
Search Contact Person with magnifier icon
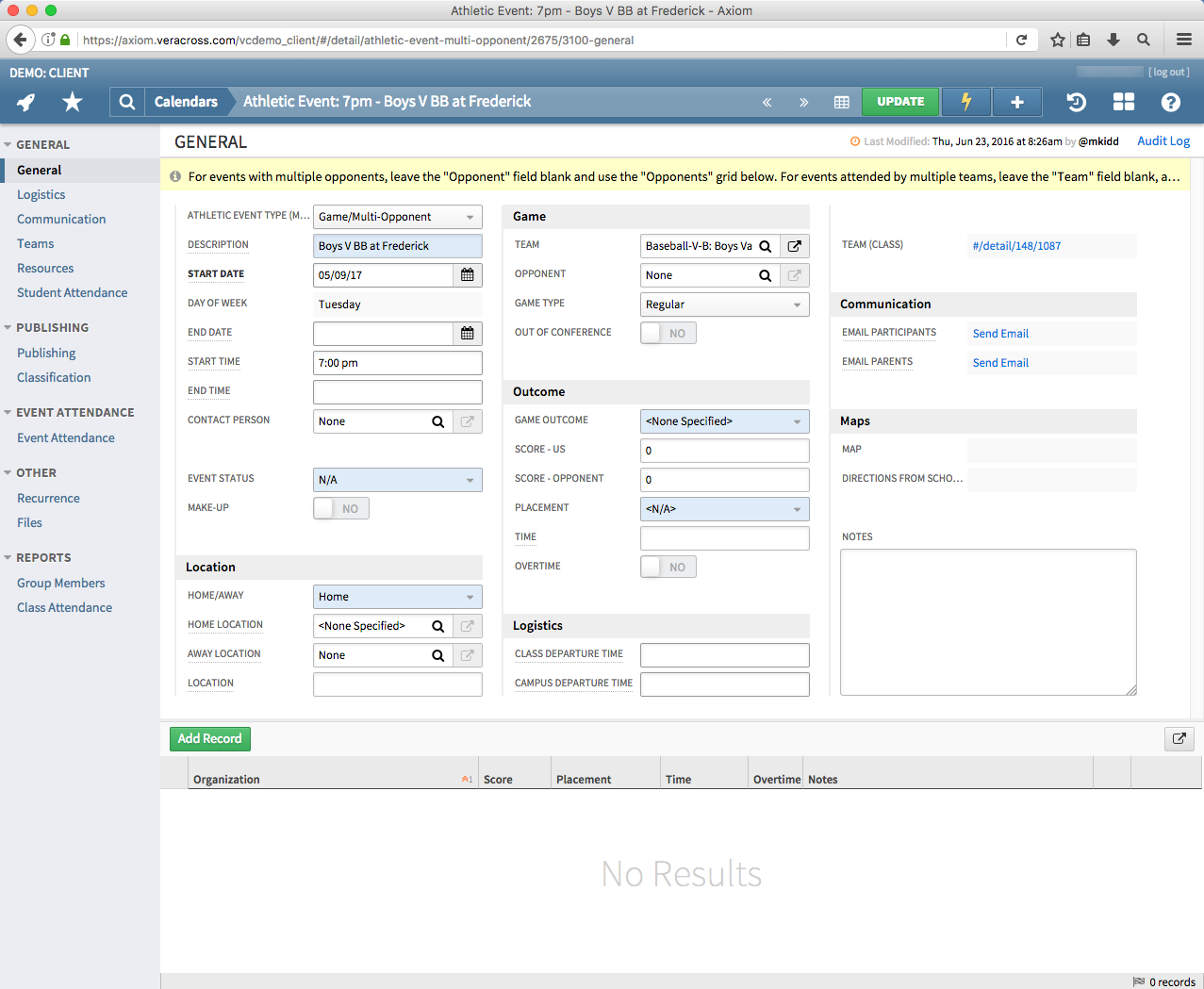click(438, 421)
